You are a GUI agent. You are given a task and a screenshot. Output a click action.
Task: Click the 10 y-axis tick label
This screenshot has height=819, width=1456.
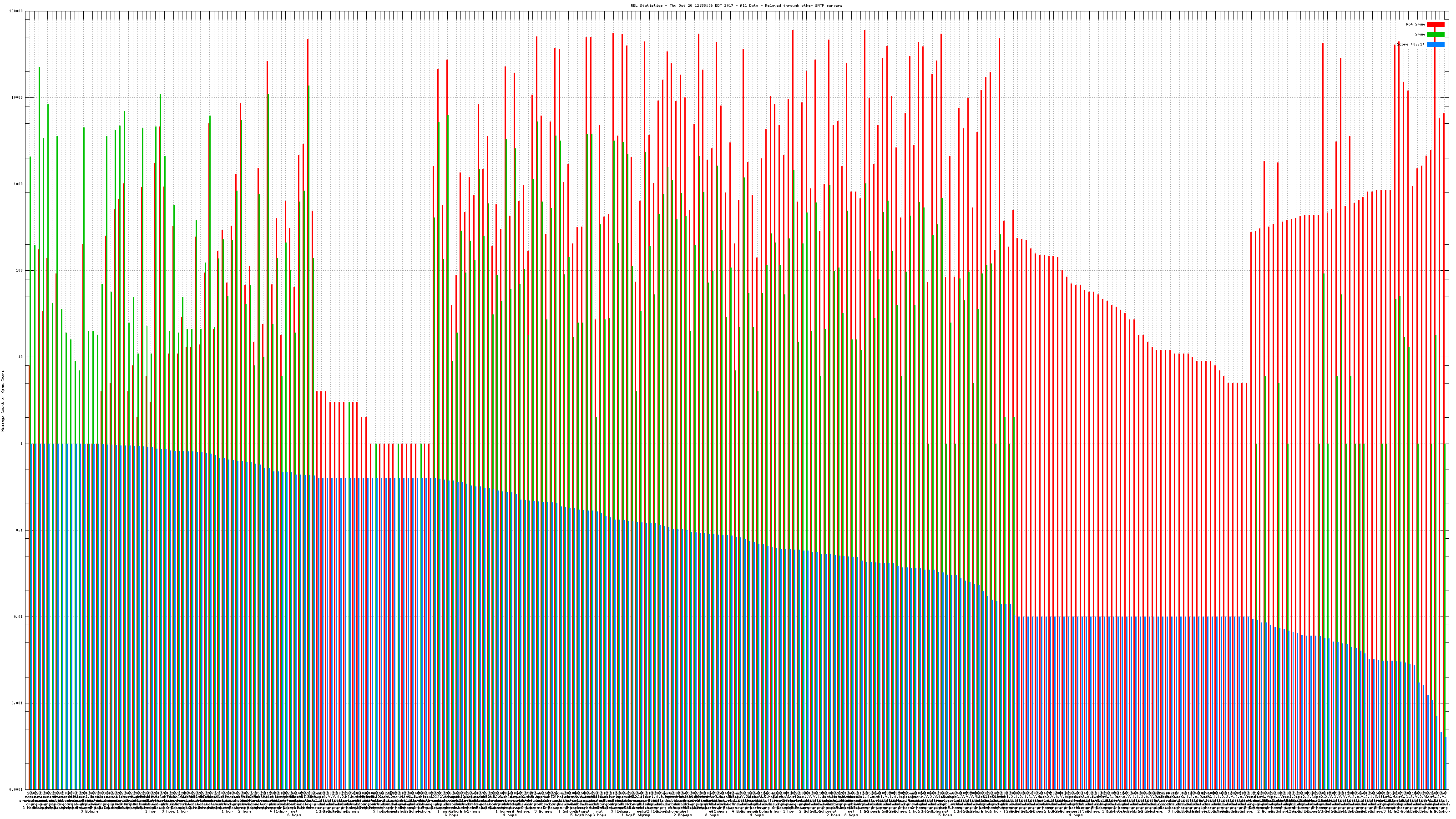21,357
